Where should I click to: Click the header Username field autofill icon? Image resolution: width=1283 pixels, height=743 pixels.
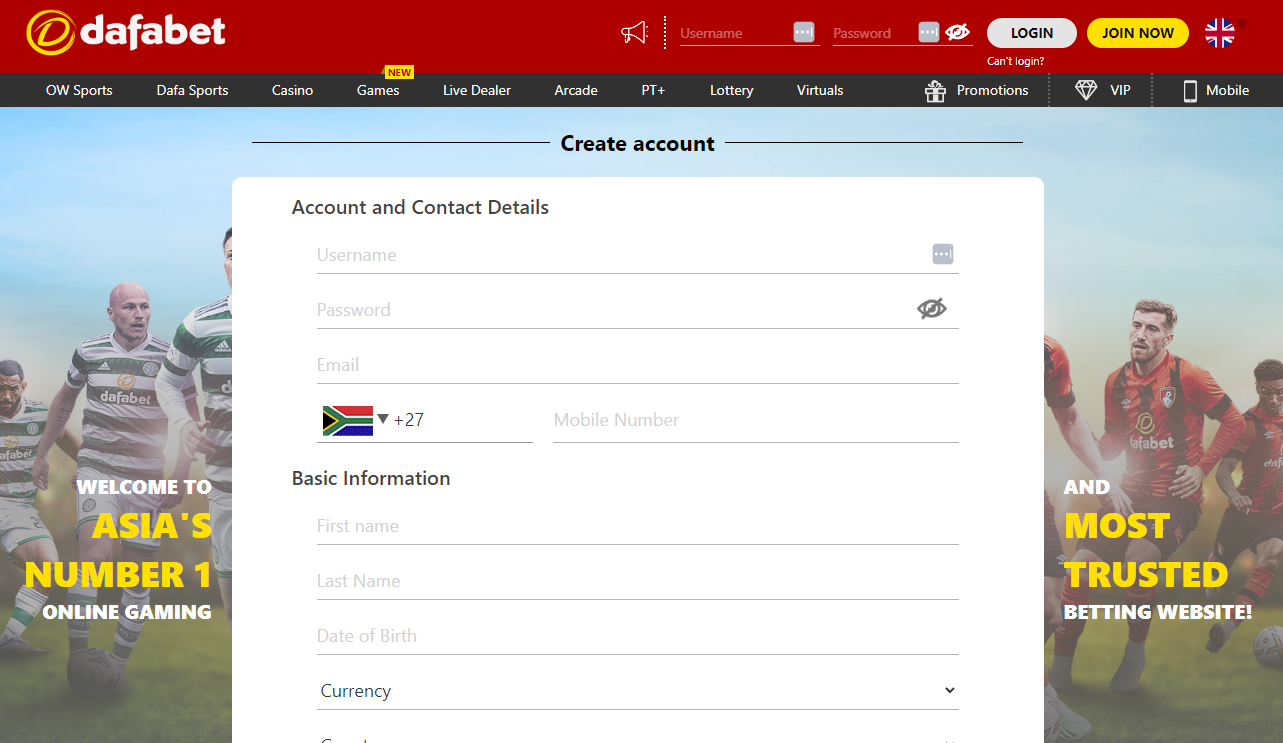click(804, 32)
